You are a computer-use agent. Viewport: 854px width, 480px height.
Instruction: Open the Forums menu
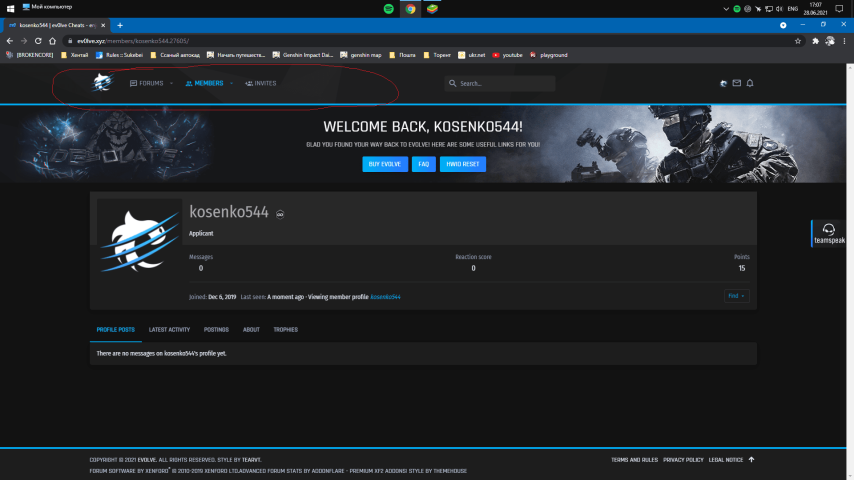147,83
